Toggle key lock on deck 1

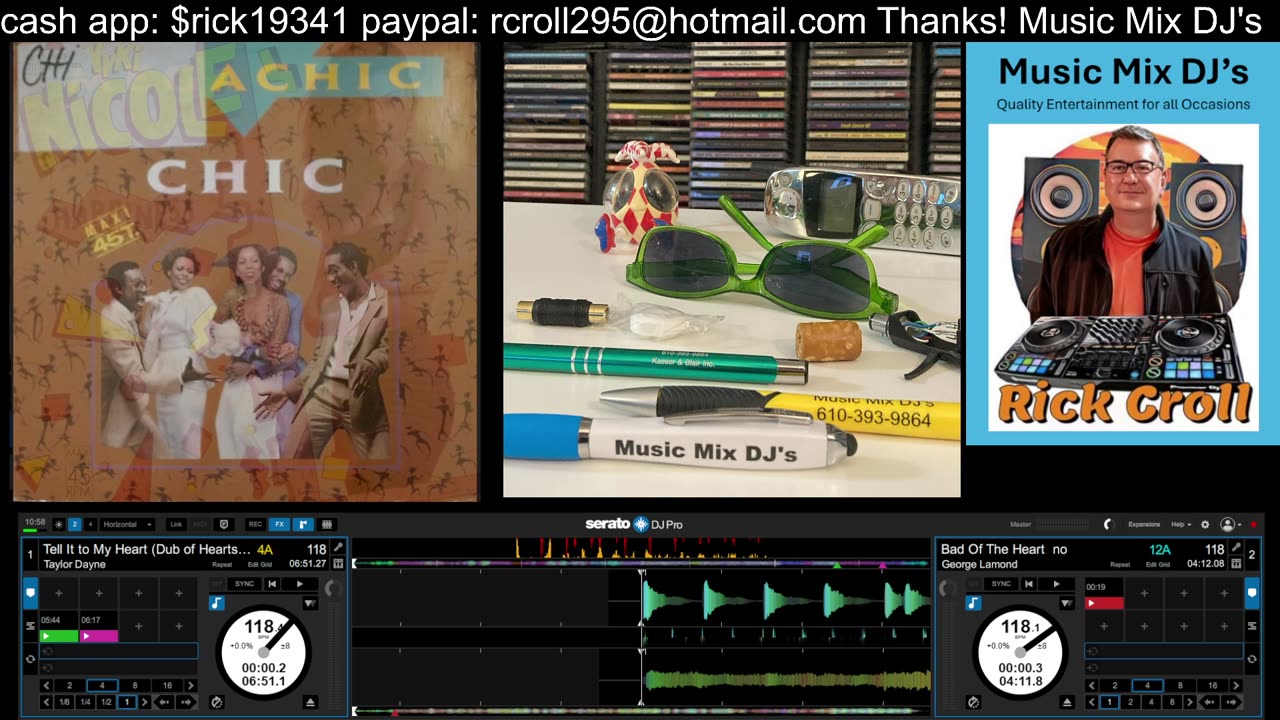point(216,603)
